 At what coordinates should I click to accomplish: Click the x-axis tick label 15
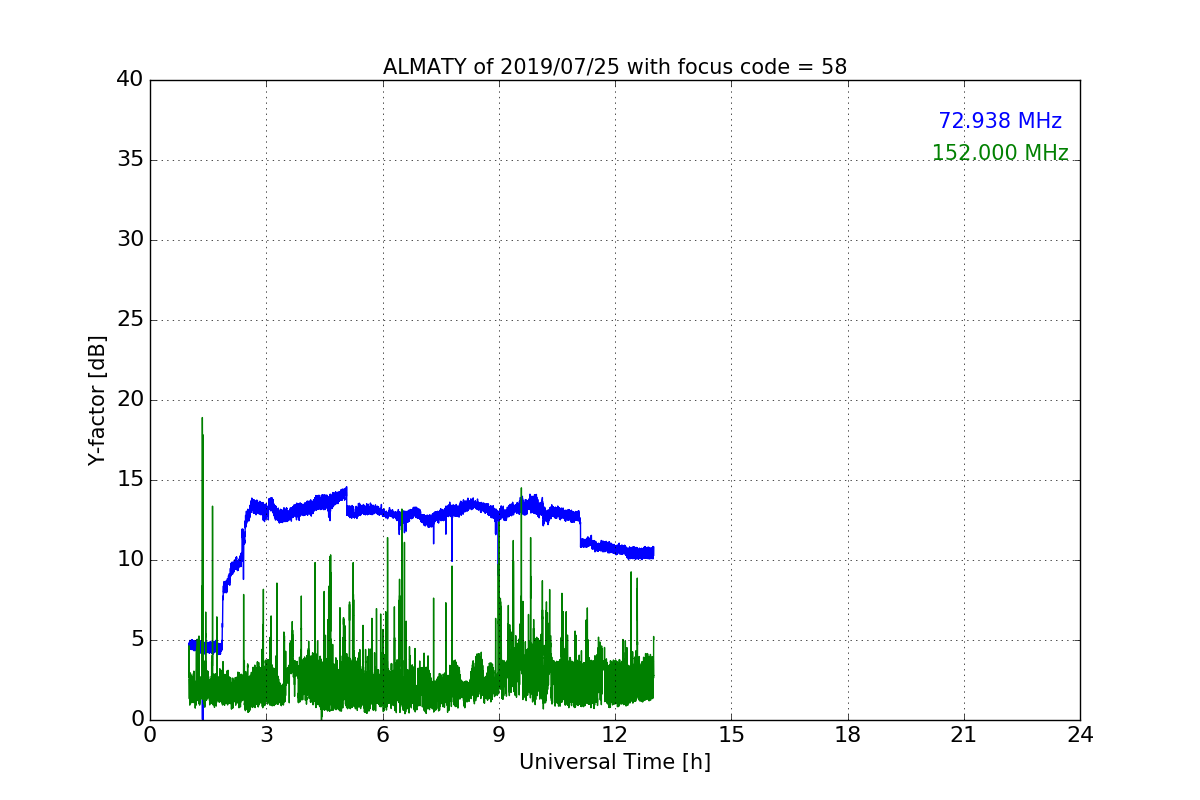click(x=731, y=735)
